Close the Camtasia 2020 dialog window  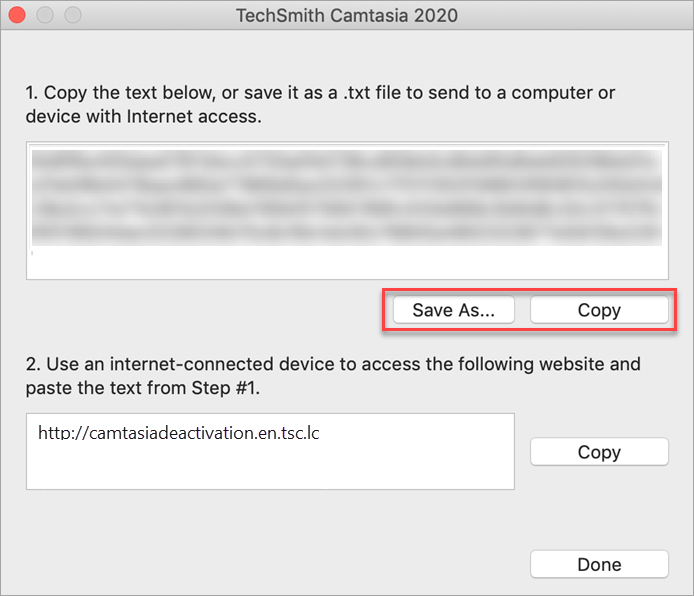(x=16, y=16)
